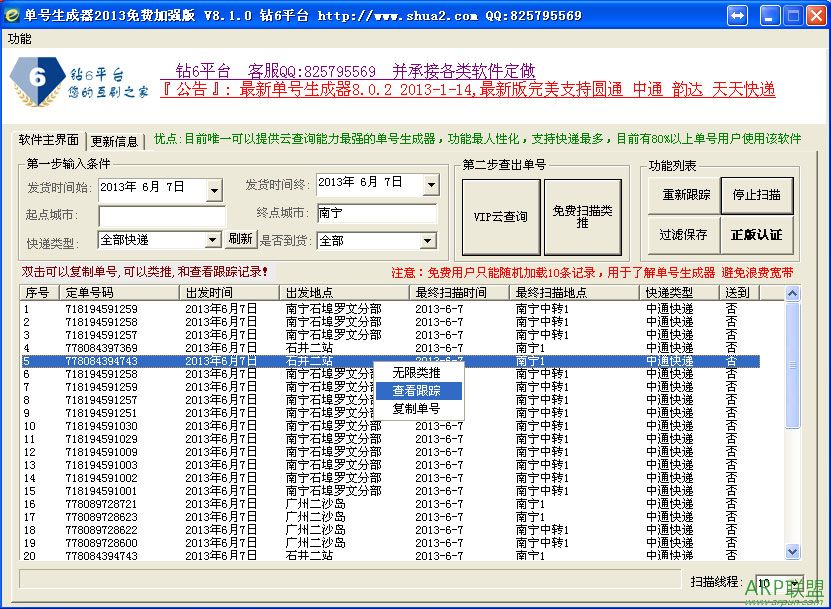Expand the 是否到货 combo box

(x=428, y=241)
